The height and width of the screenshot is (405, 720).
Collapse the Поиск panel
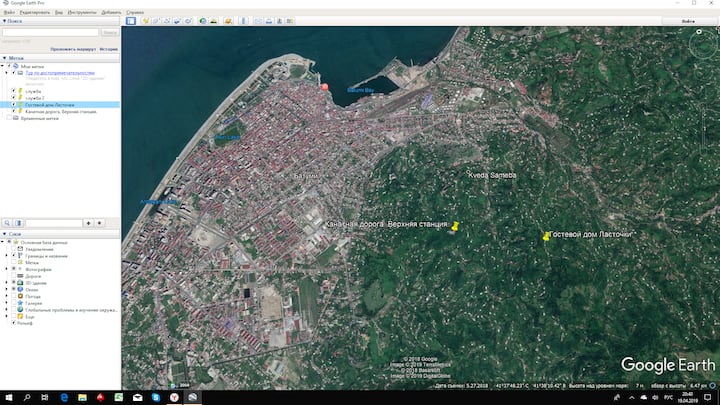[4, 20]
